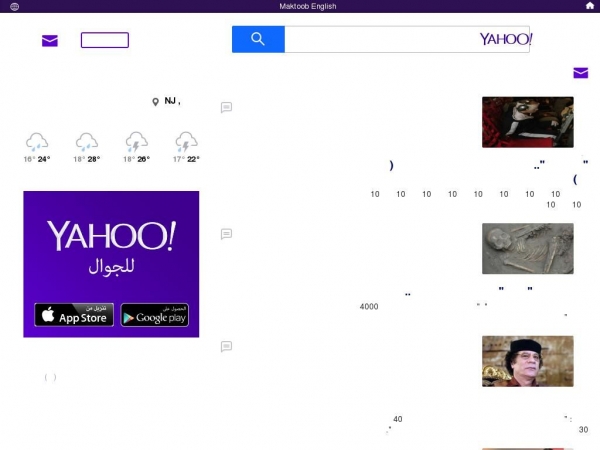The width and height of the screenshot is (600, 450).
Task: Select the 16° 24° rain forecast icon
Action: pyautogui.click(x=37, y=142)
